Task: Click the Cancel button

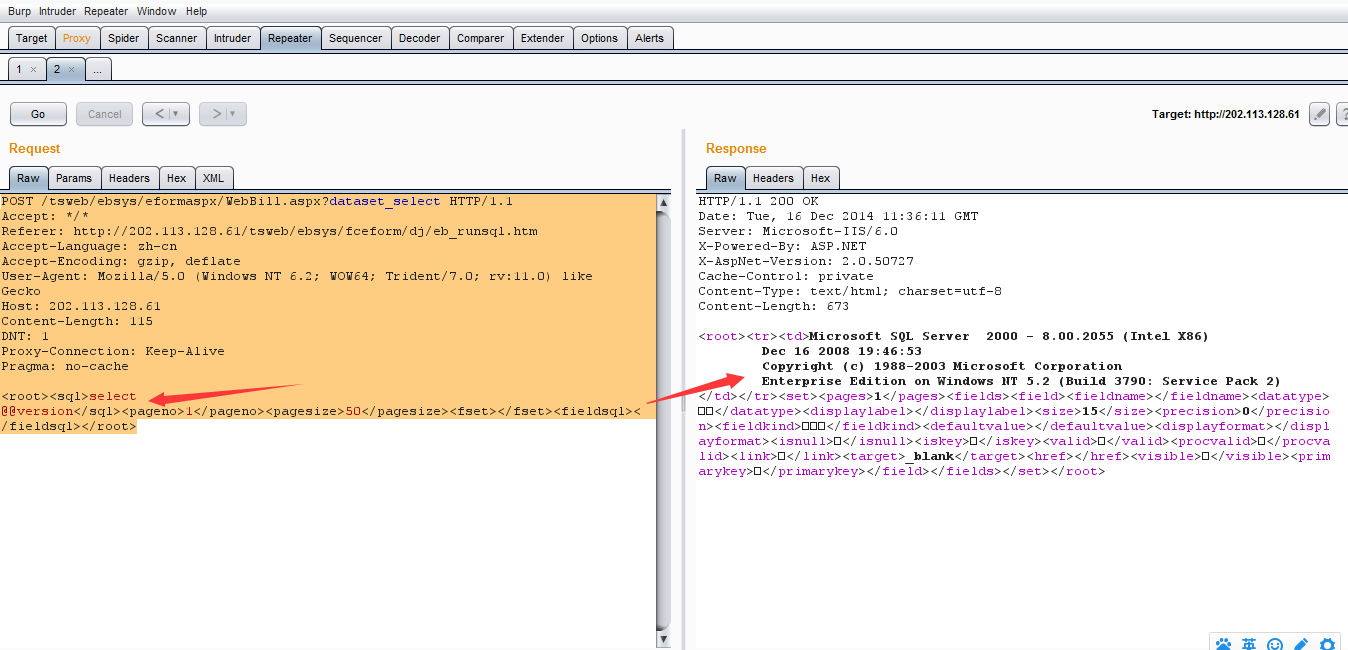Action: coord(105,114)
